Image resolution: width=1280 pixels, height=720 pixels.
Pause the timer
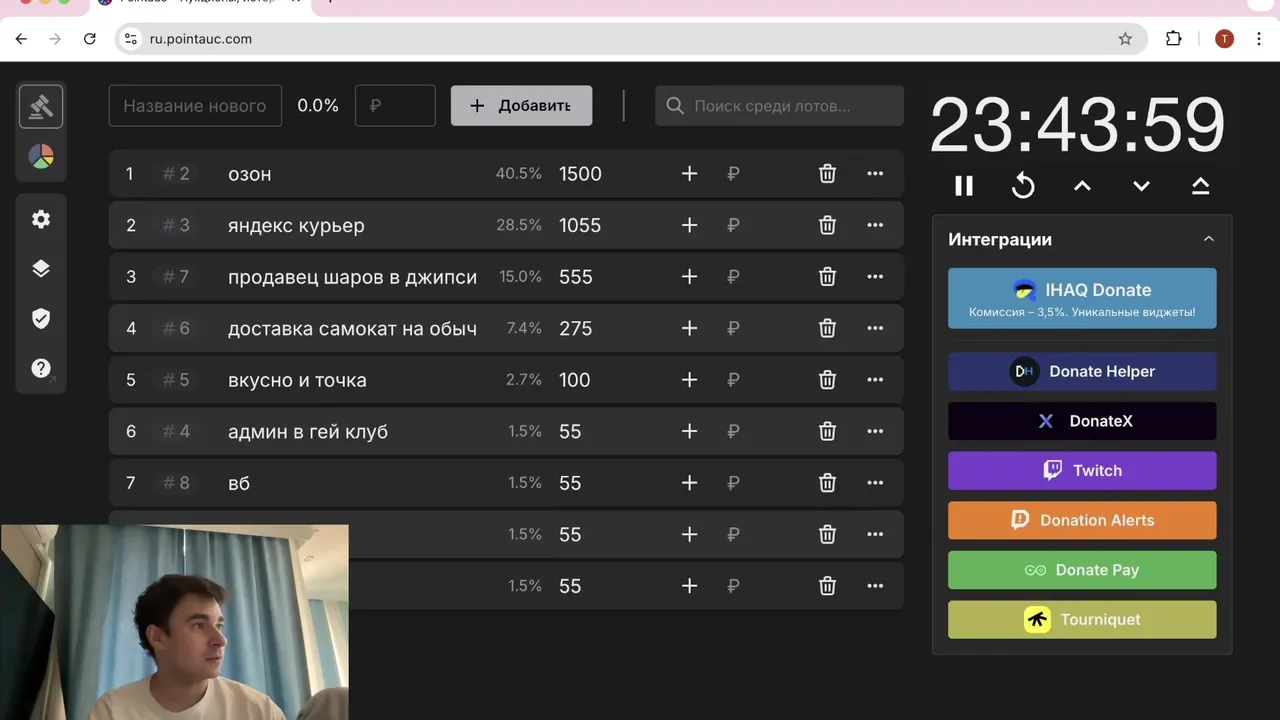coord(964,186)
